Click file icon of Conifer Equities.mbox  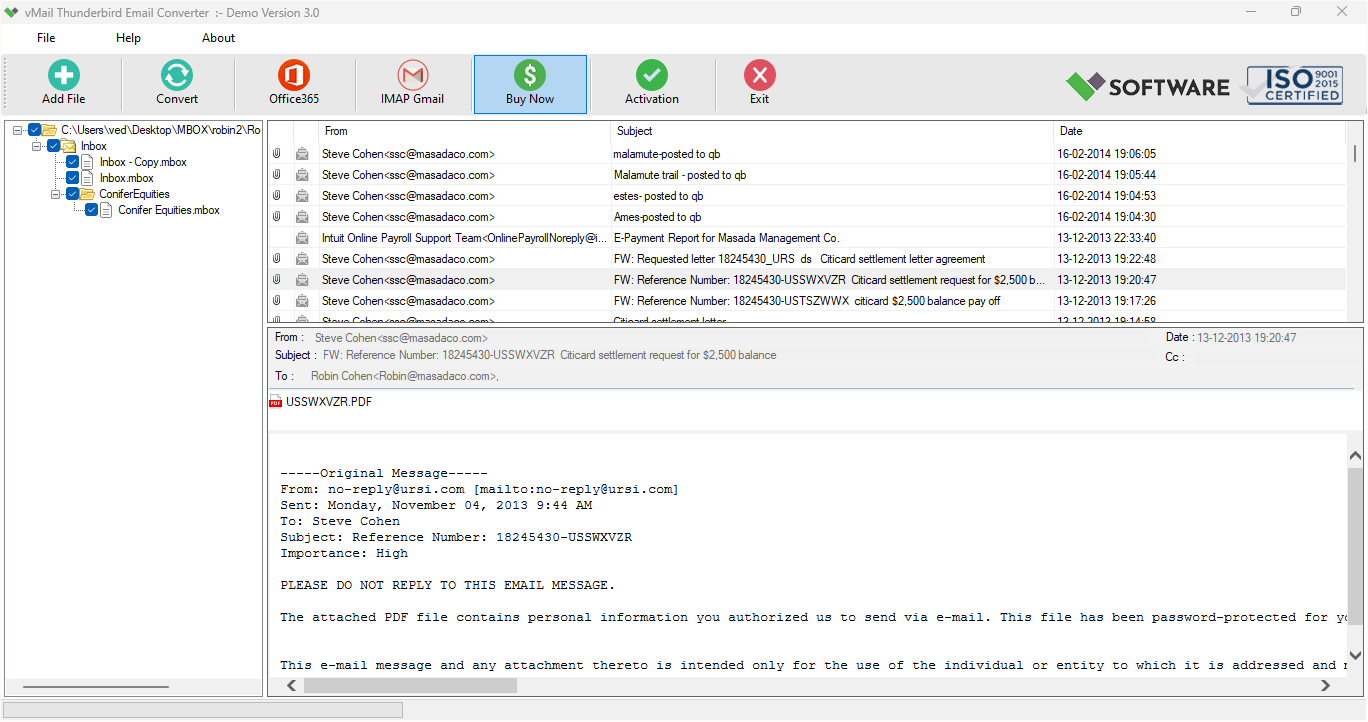coord(106,210)
